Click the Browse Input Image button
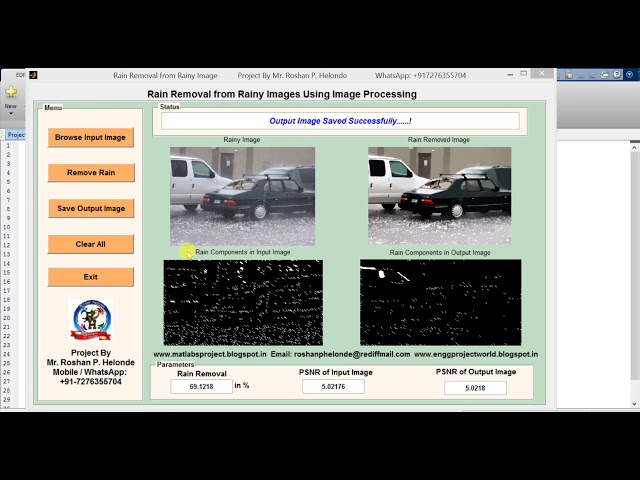The width and height of the screenshot is (640, 480). pyautogui.click(x=90, y=138)
